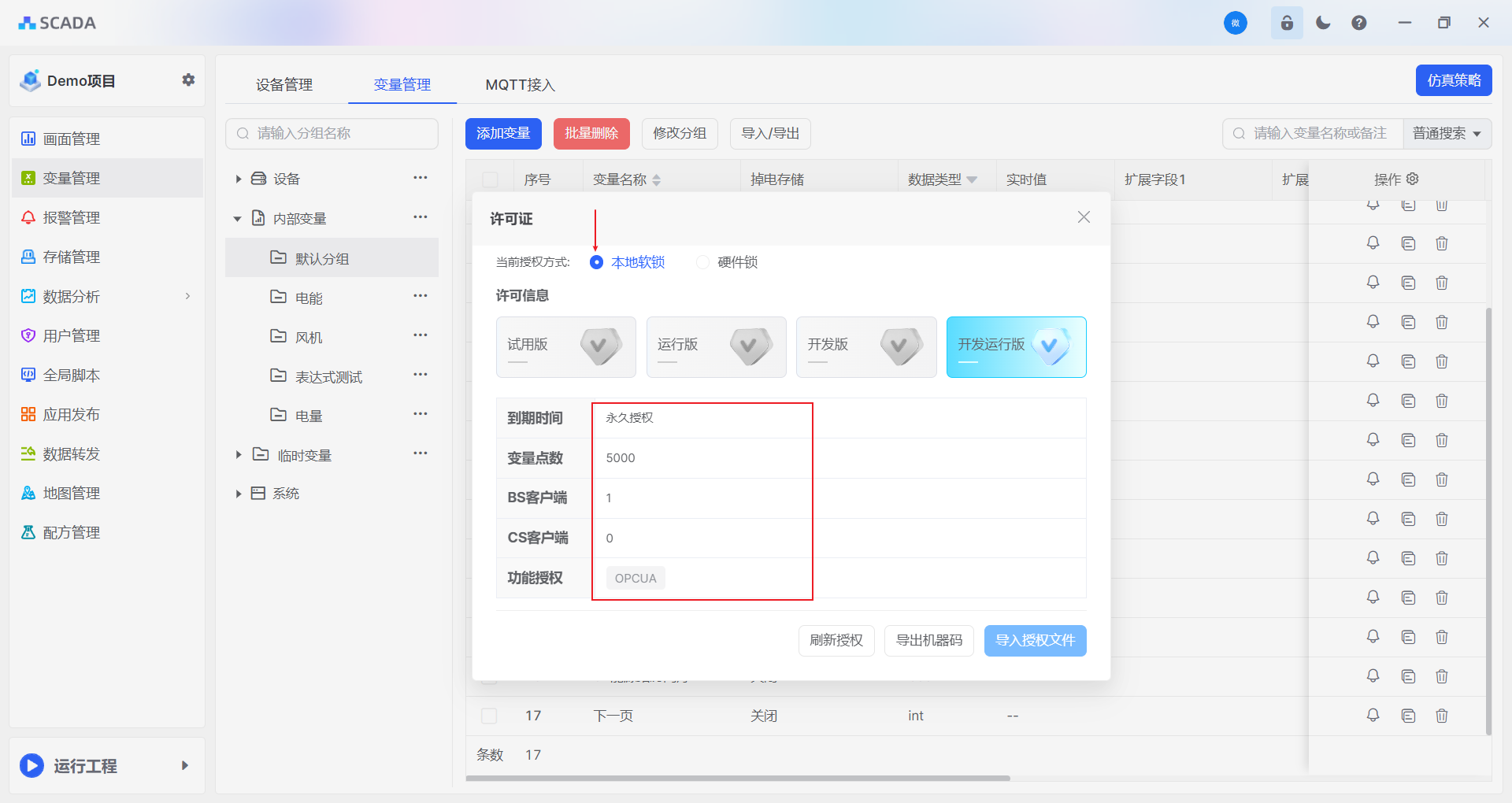Select the 本地软锁 radio button
Image resolution: width=1512 pixels, height=803 pixels.
[596, 262]
